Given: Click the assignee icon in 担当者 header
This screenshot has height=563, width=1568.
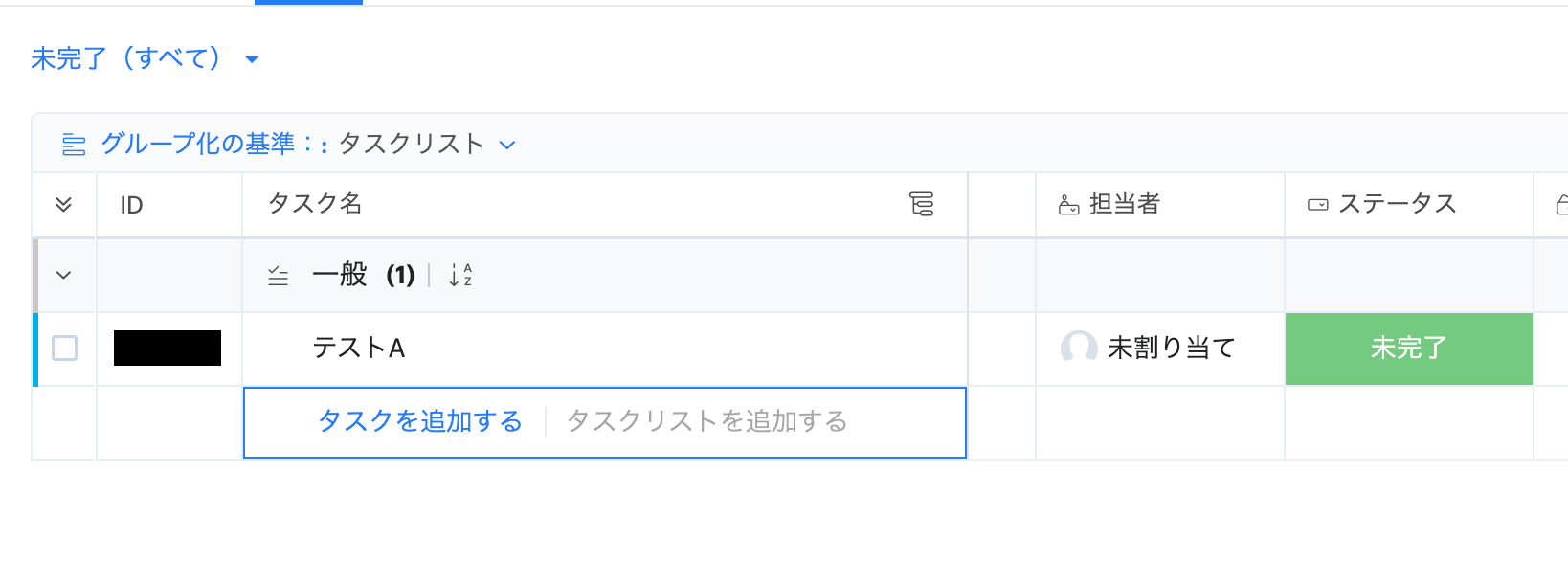Looking at the screenshot, I should tap(1069, 205).
